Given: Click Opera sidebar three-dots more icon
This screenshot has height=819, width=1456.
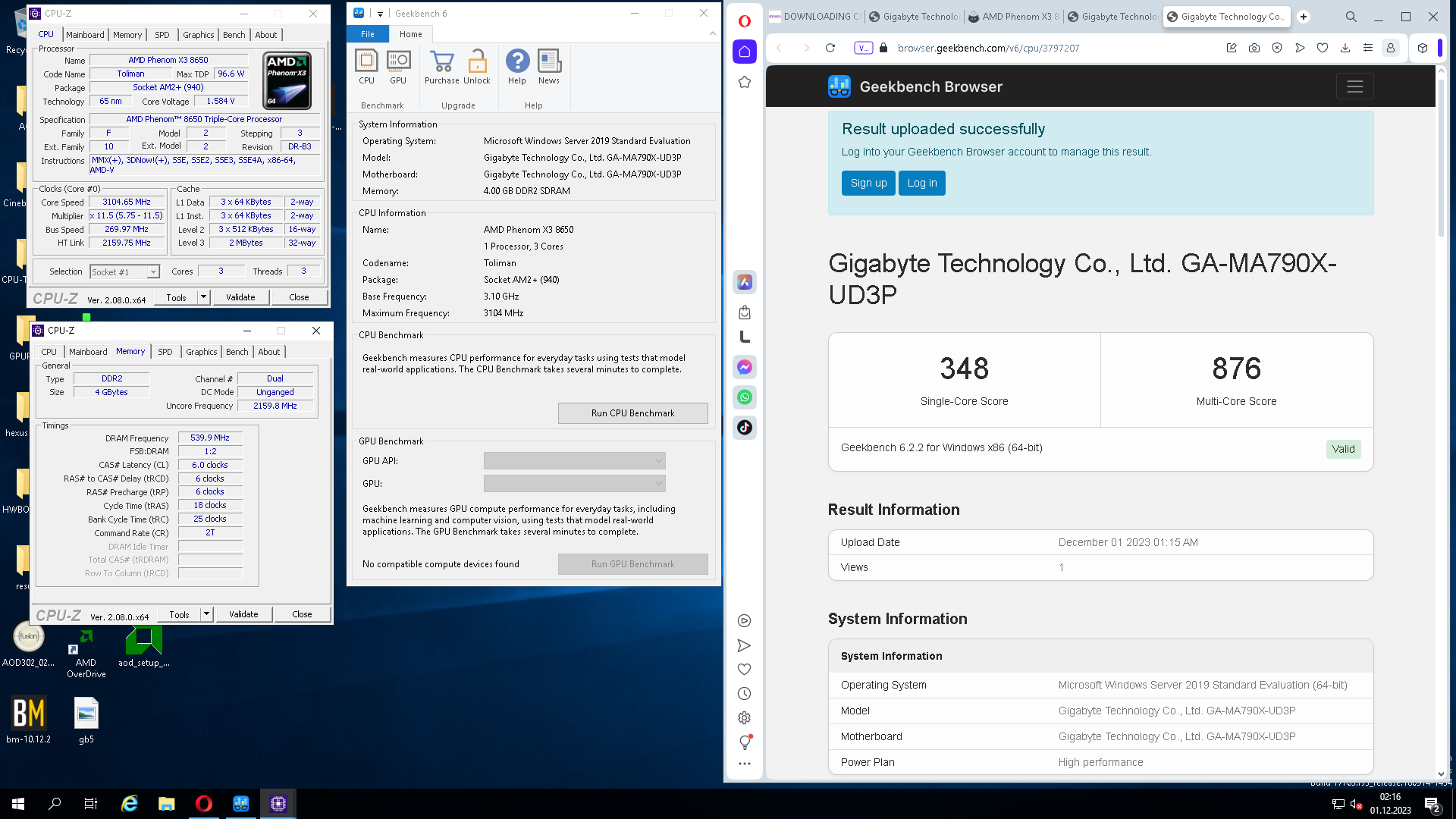Looking at the screenshot, I should pos(745,764).
